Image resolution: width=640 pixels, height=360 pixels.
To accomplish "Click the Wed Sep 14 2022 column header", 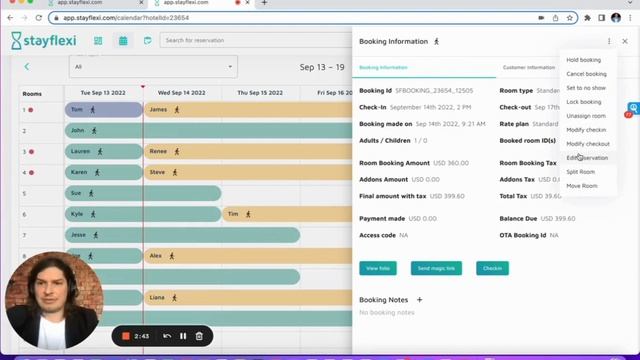I will 182,93.
